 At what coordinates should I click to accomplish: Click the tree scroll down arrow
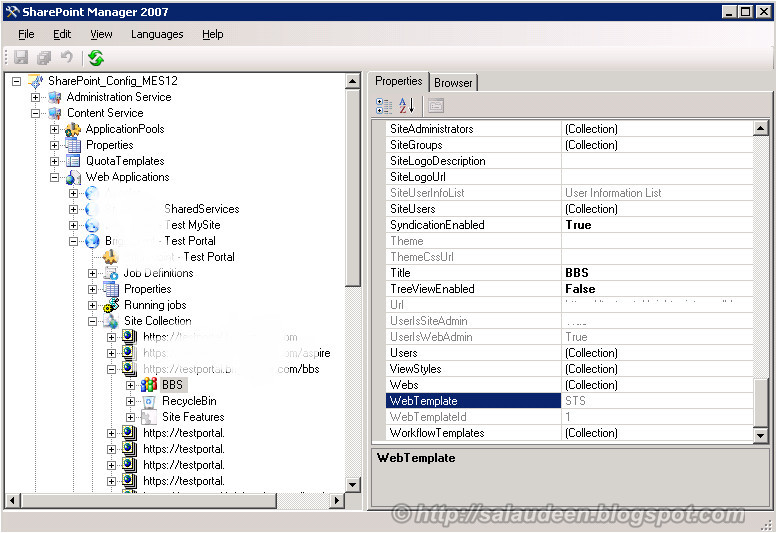click(352, 485)
